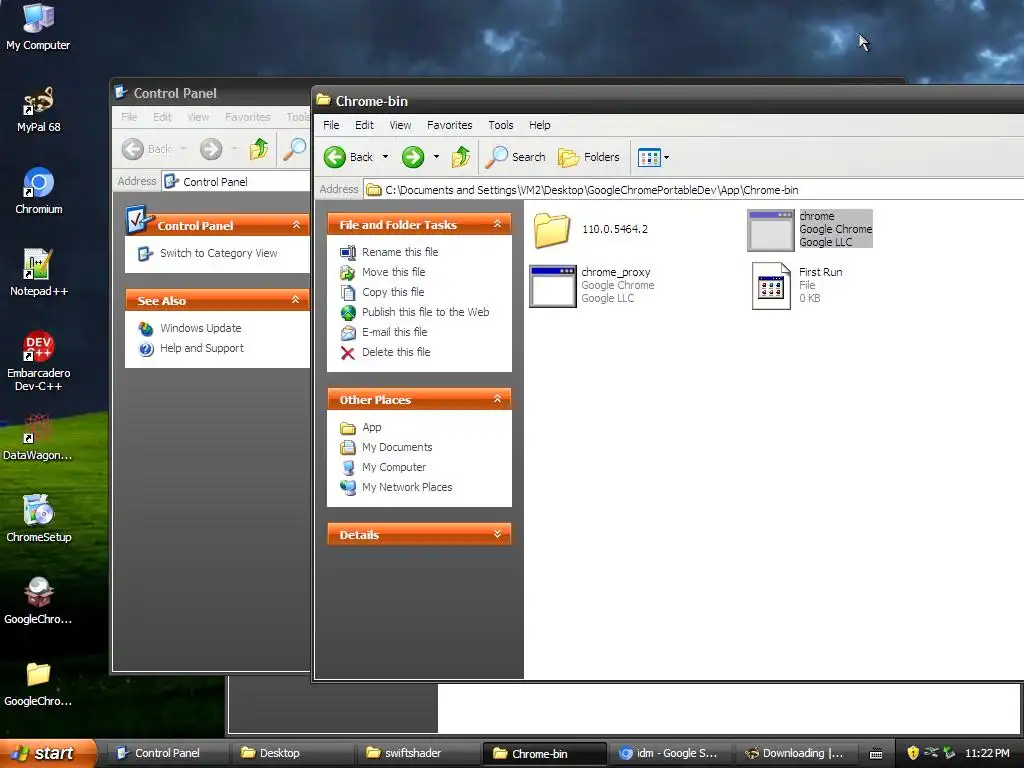Open the Views dropdown arrow in Chrome-bin
The width and height of the screenshot is (1024, 768).
666,157
